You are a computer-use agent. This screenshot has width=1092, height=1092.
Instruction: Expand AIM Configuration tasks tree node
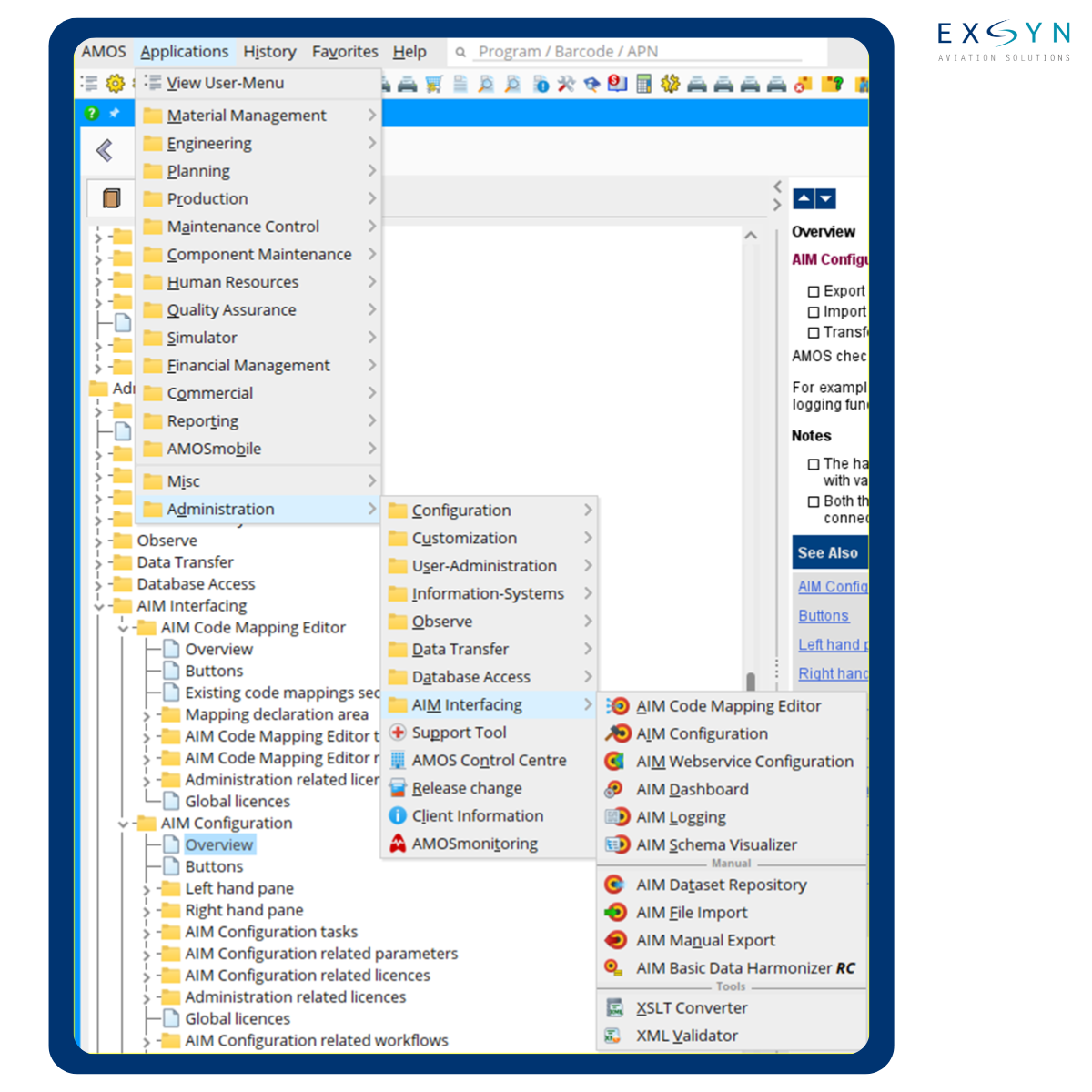147,933
